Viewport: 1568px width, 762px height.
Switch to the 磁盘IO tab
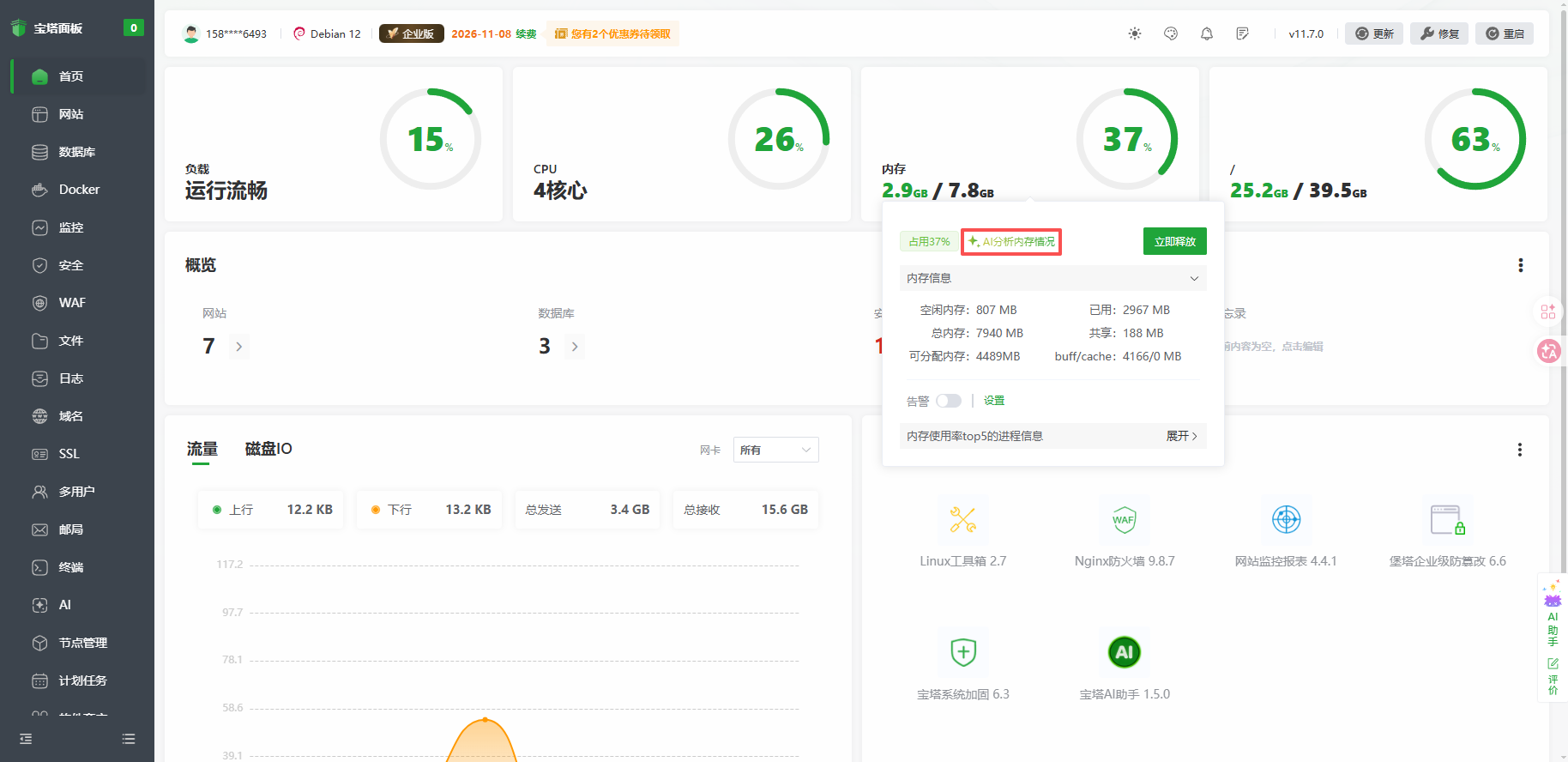268,449
